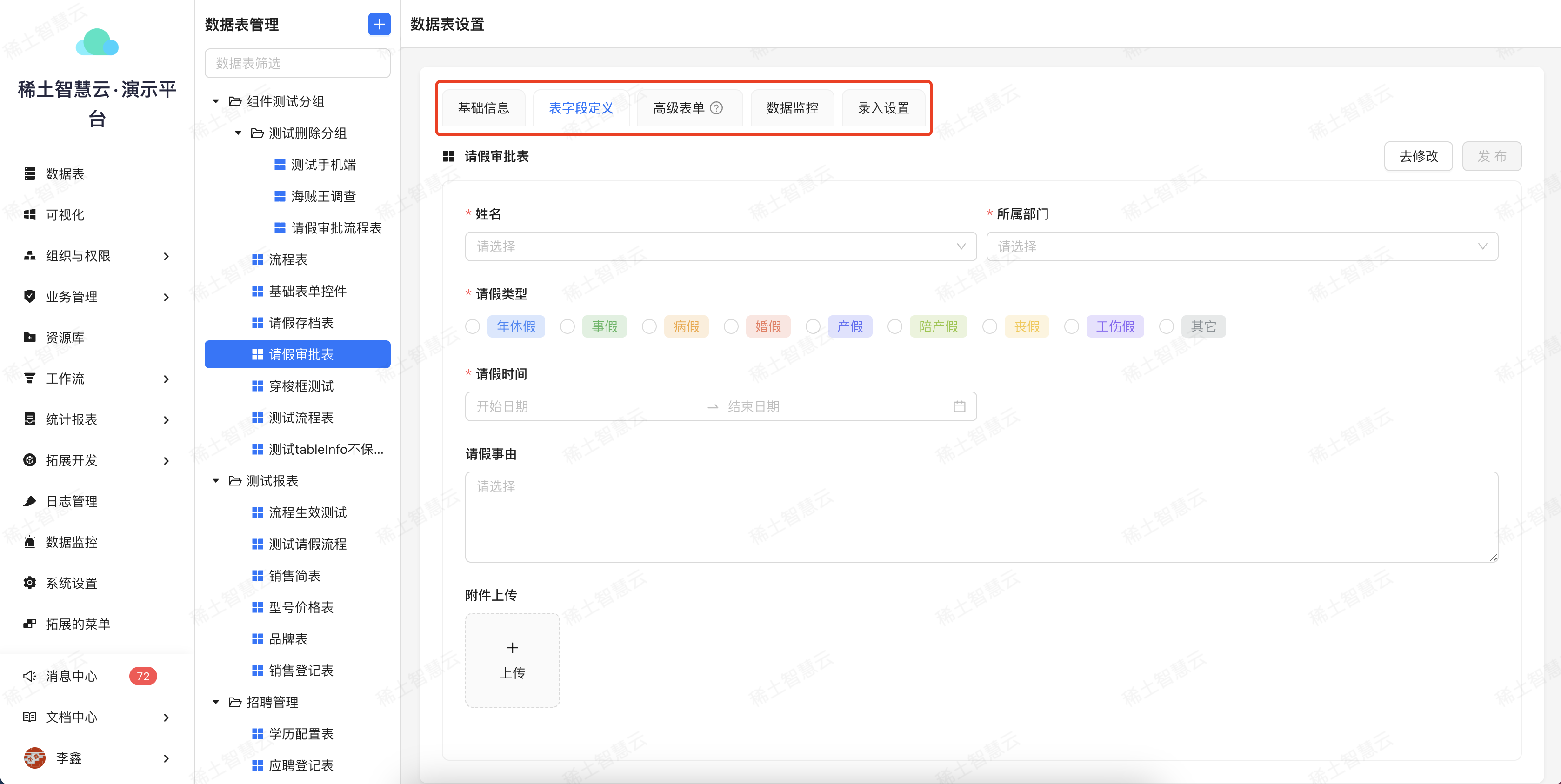Click the help icon beside 高级表单

[x=716, y=108]
